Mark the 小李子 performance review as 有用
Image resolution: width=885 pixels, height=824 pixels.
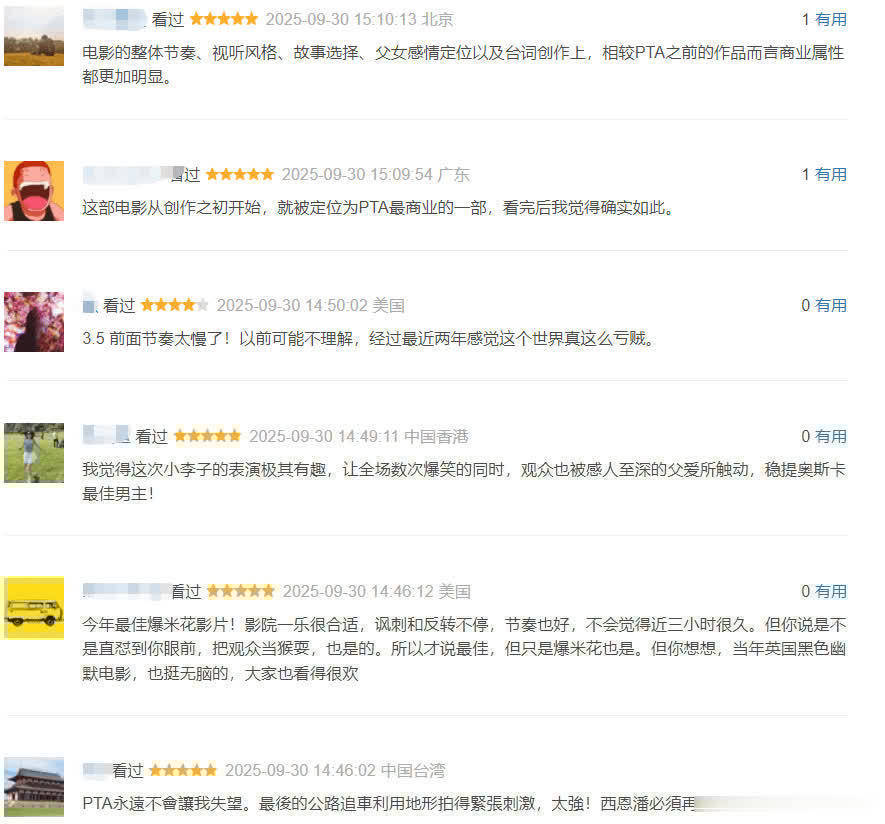(830, 436)
